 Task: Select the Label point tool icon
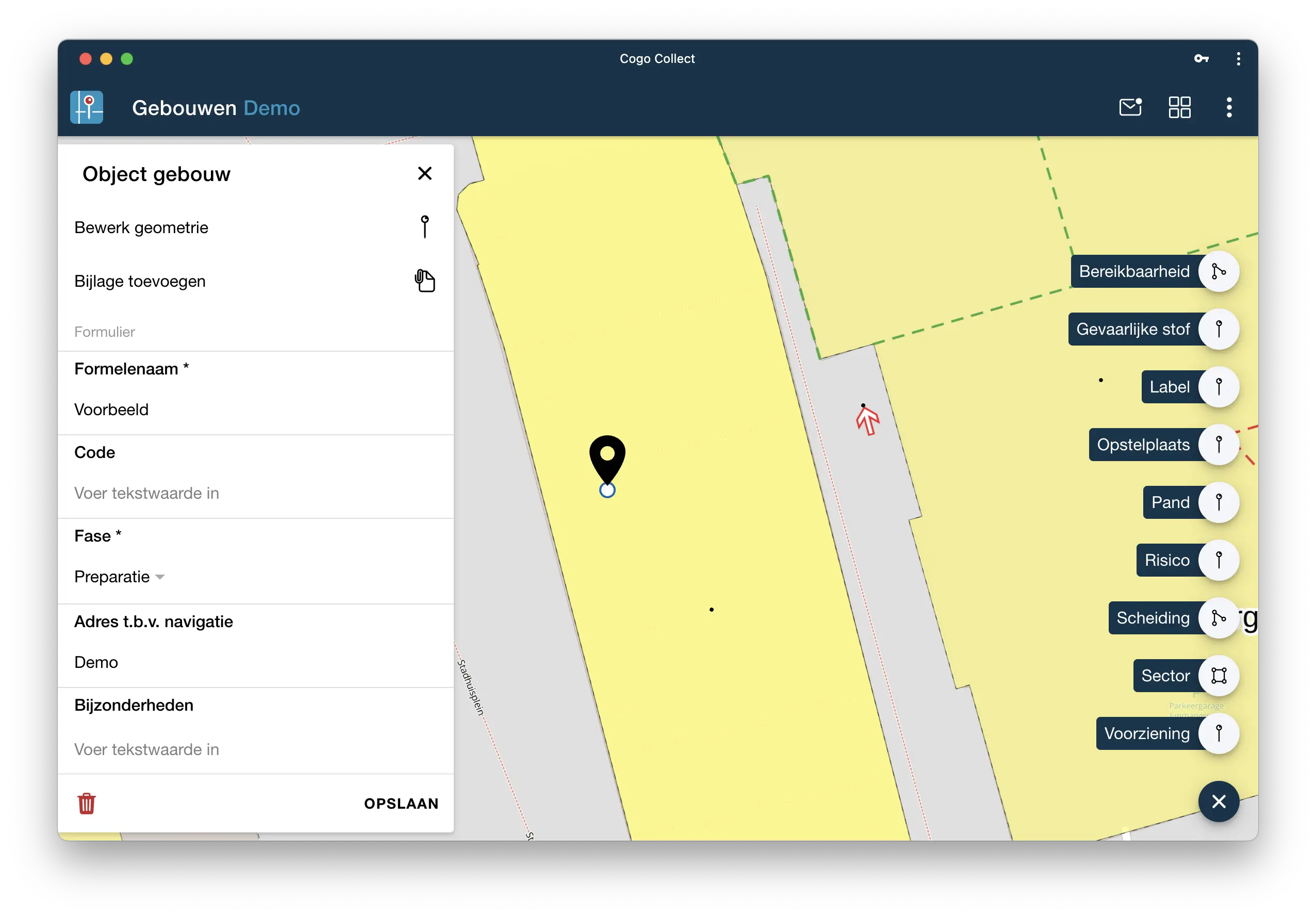click(1219, 387)
